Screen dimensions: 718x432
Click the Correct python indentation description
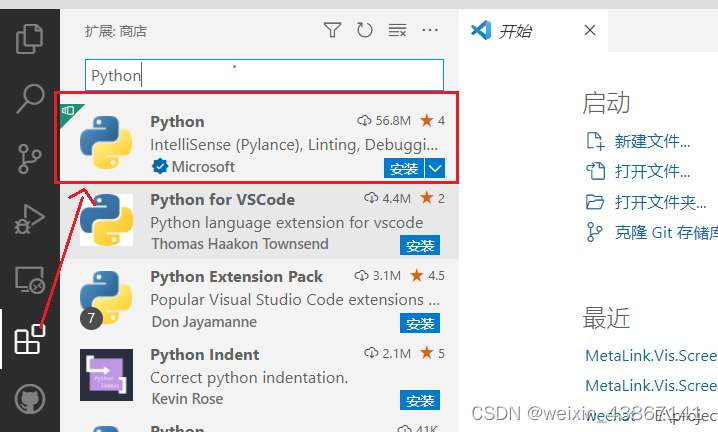(249, 377)
